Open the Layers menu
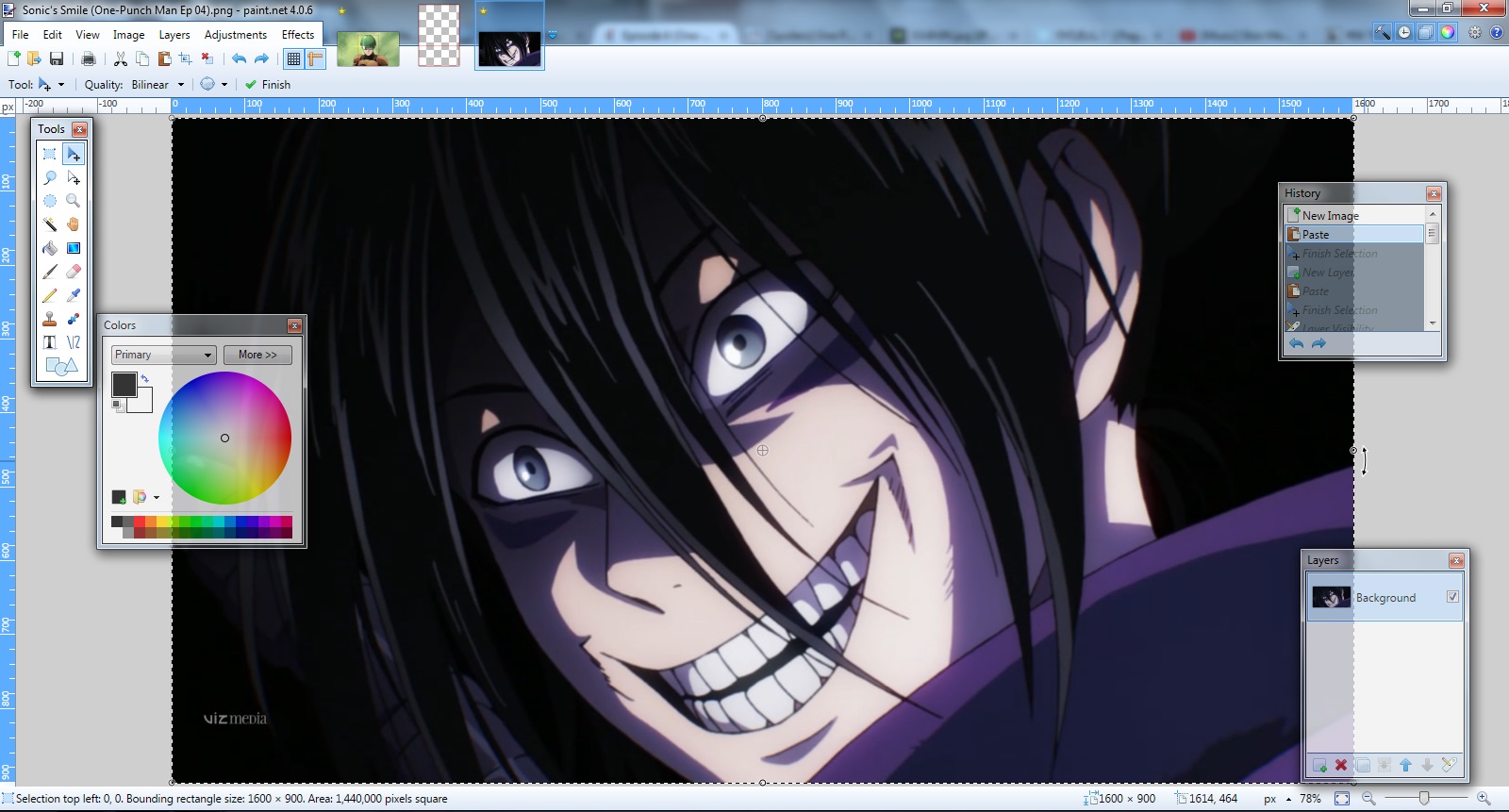Image resolution: width=1509 pixels, height=812 pixels. coord(174,35)
